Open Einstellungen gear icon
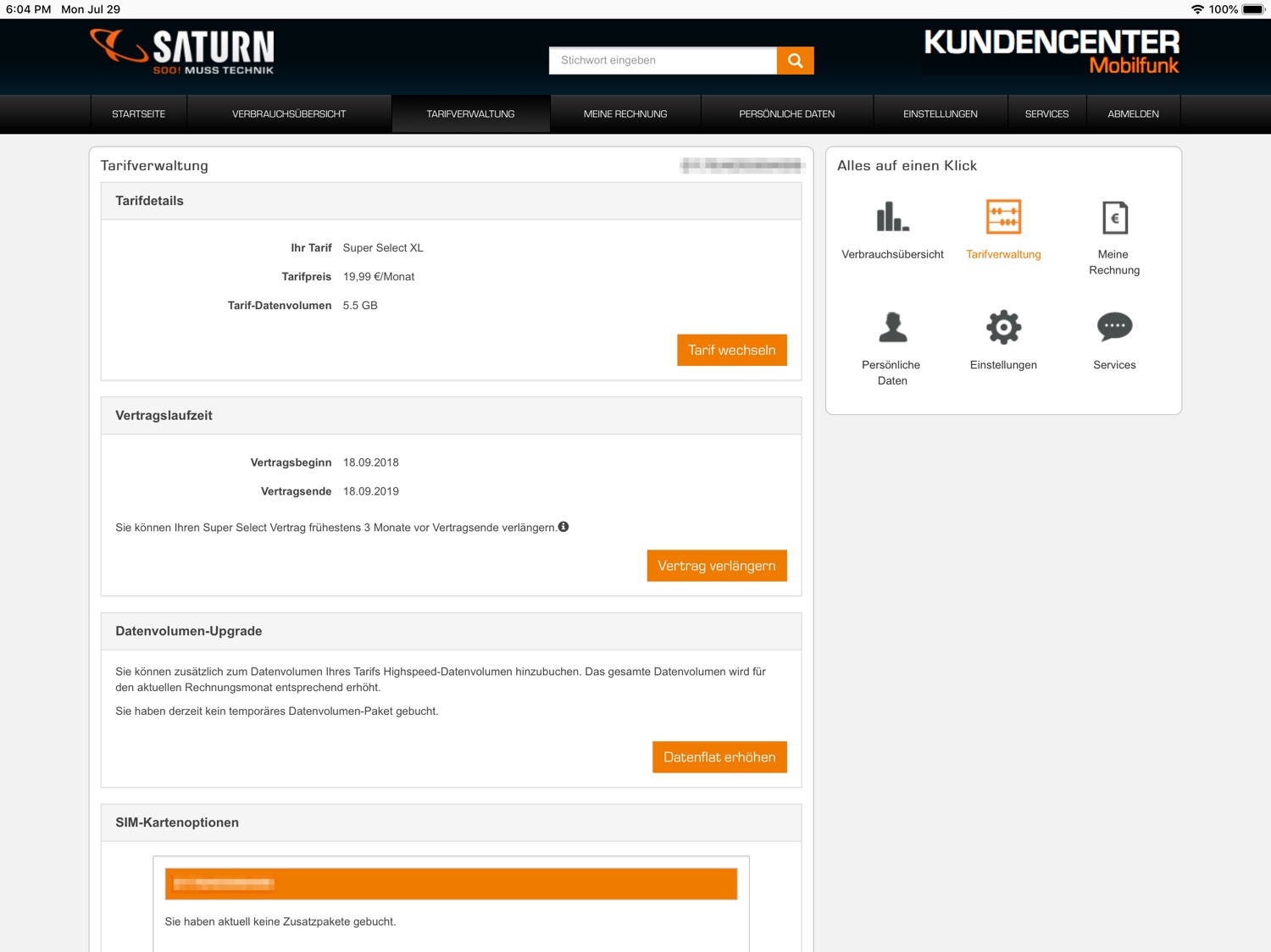 click(x=1003, y=327)
